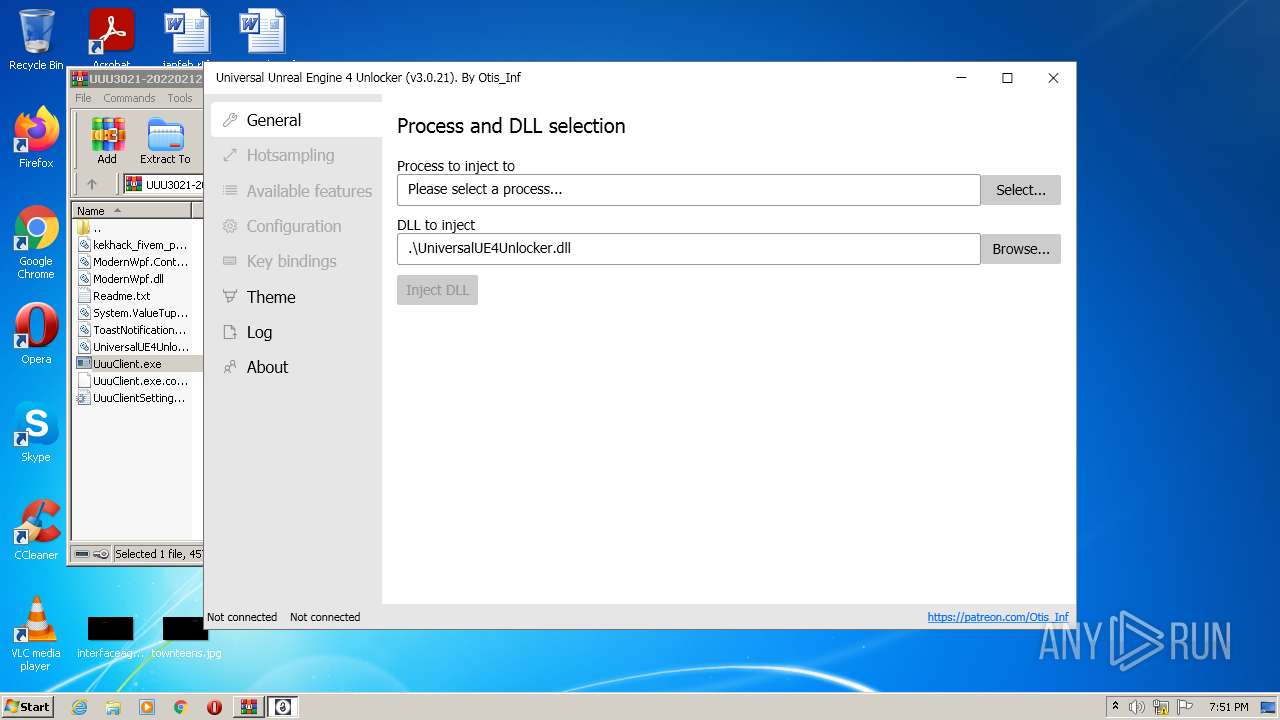Click WinRAR status bar key icon
Image resolution: width=1280 pixels, height=720 pixels.
point(101,554)
